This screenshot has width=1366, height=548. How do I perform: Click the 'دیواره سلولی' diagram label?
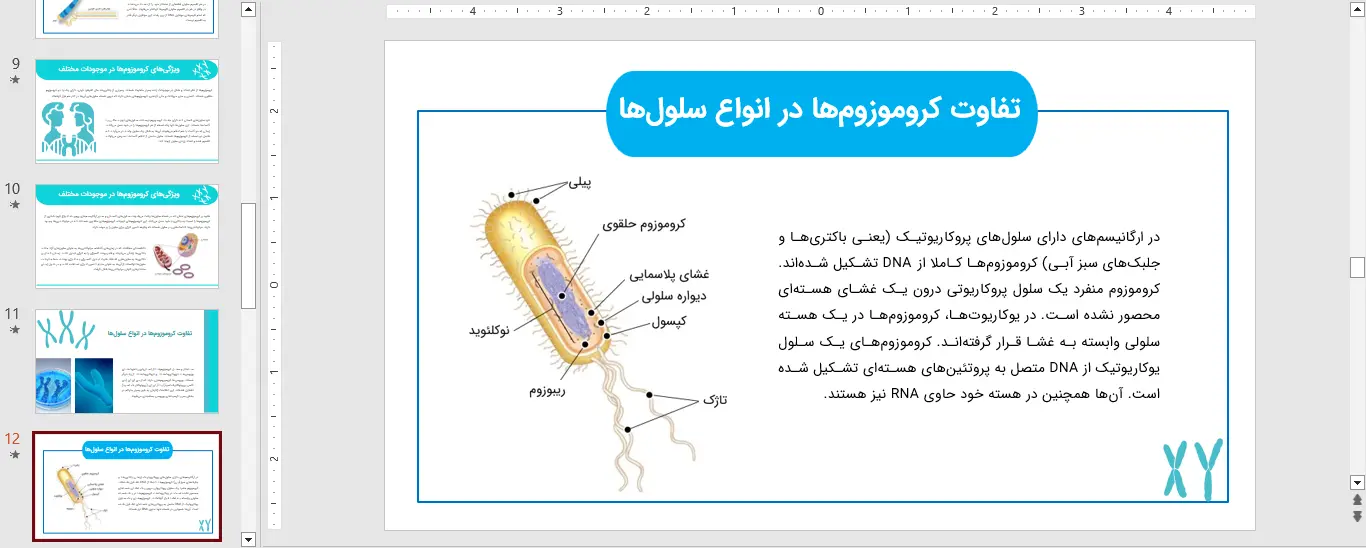(674, 297)
